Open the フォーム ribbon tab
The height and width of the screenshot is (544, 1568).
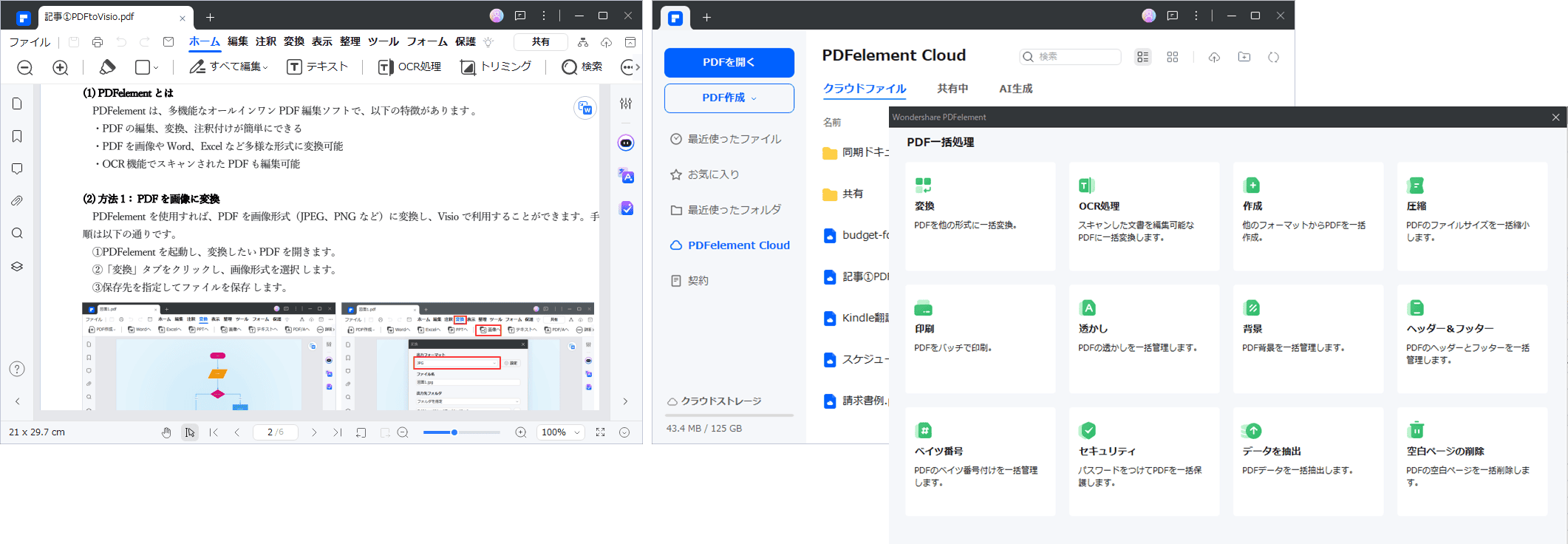(x=427, y=41)
